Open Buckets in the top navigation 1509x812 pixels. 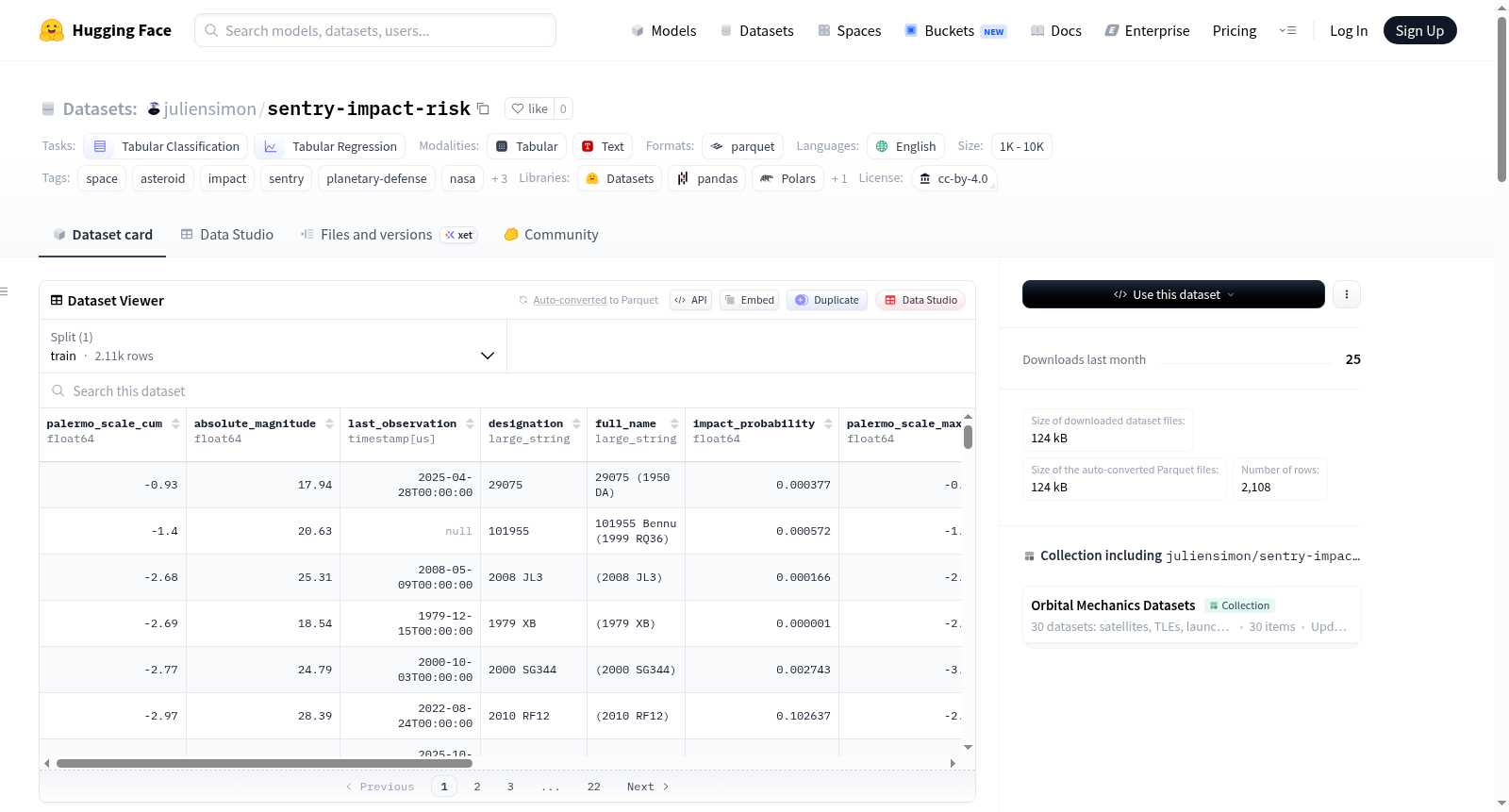955,30
